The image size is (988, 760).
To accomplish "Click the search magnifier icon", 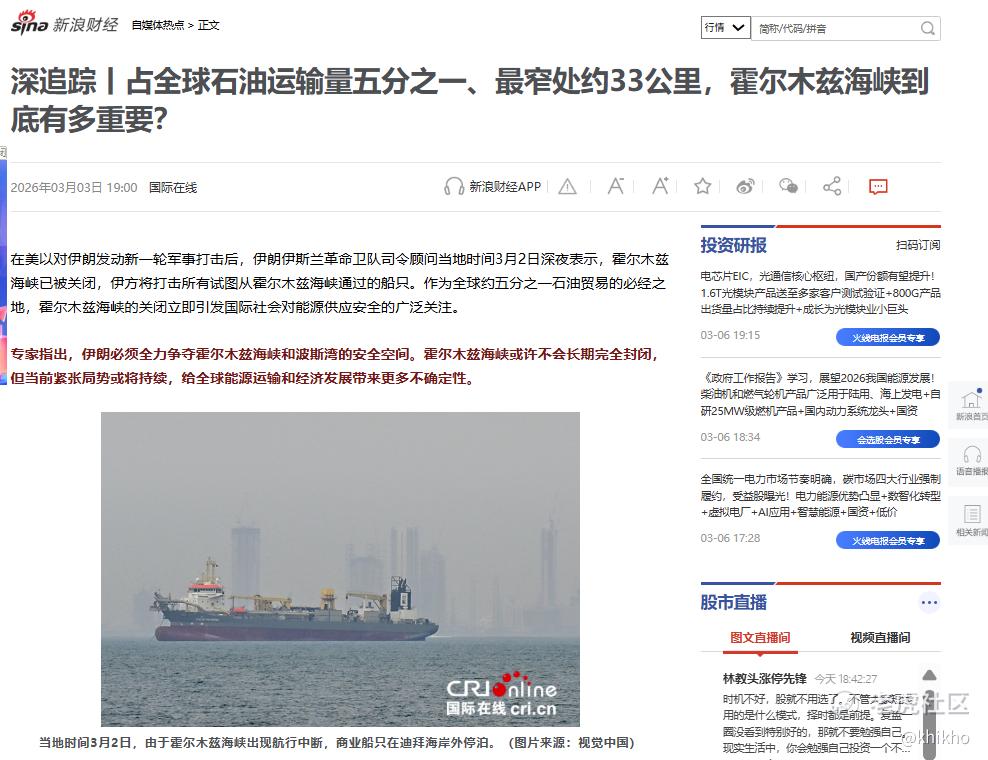I will (928, 28).
